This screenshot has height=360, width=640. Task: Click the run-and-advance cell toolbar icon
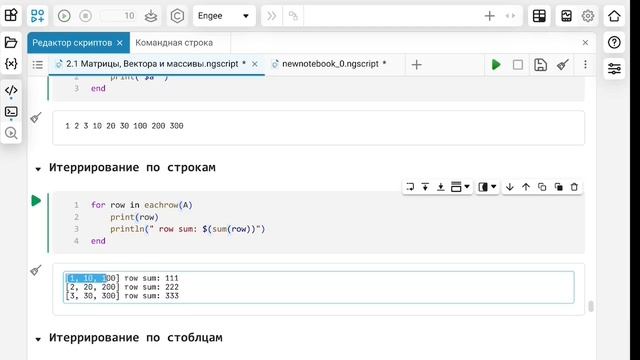[x=410, y=187]
